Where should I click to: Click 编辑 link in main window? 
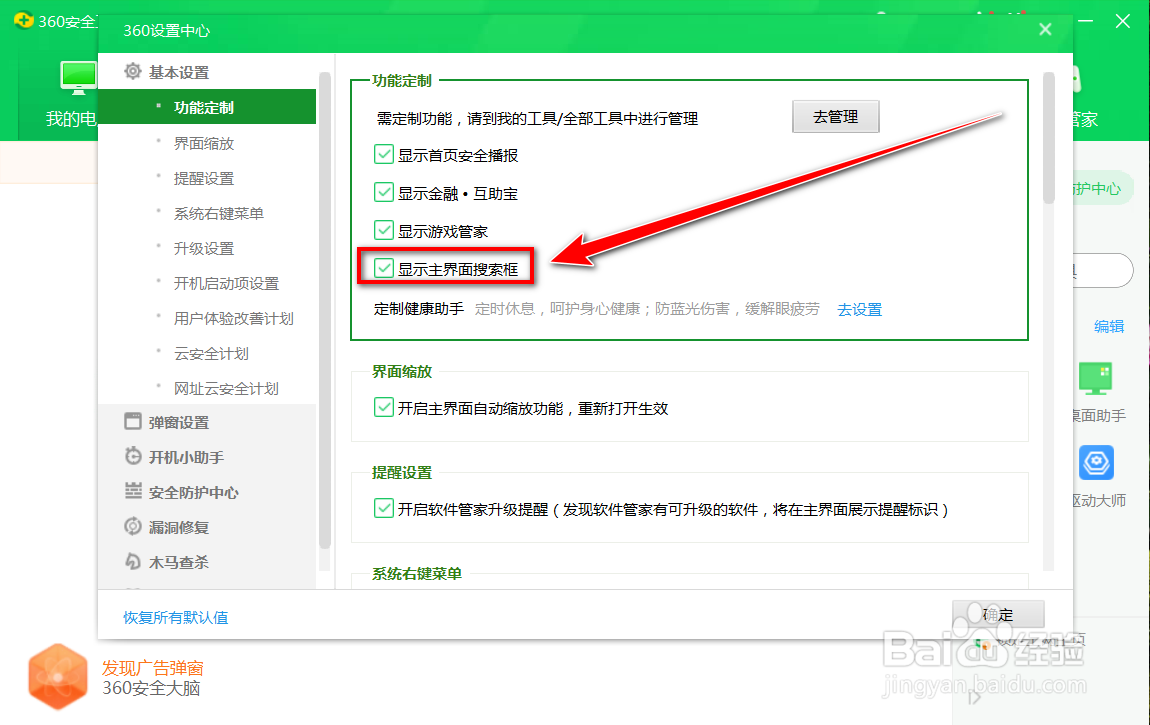pyautogui.click(x=1109, y=326)
